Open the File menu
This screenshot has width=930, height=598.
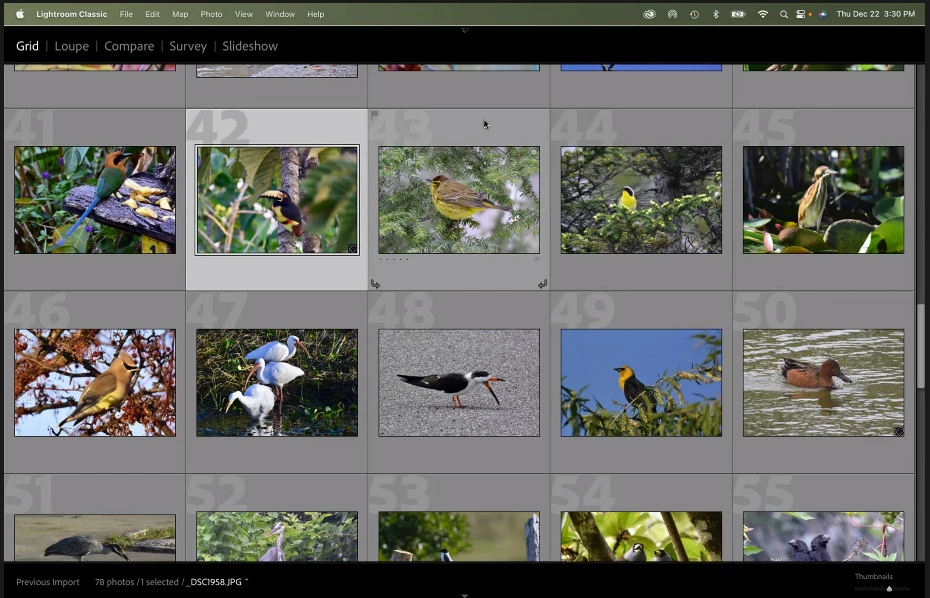(126, 14)
